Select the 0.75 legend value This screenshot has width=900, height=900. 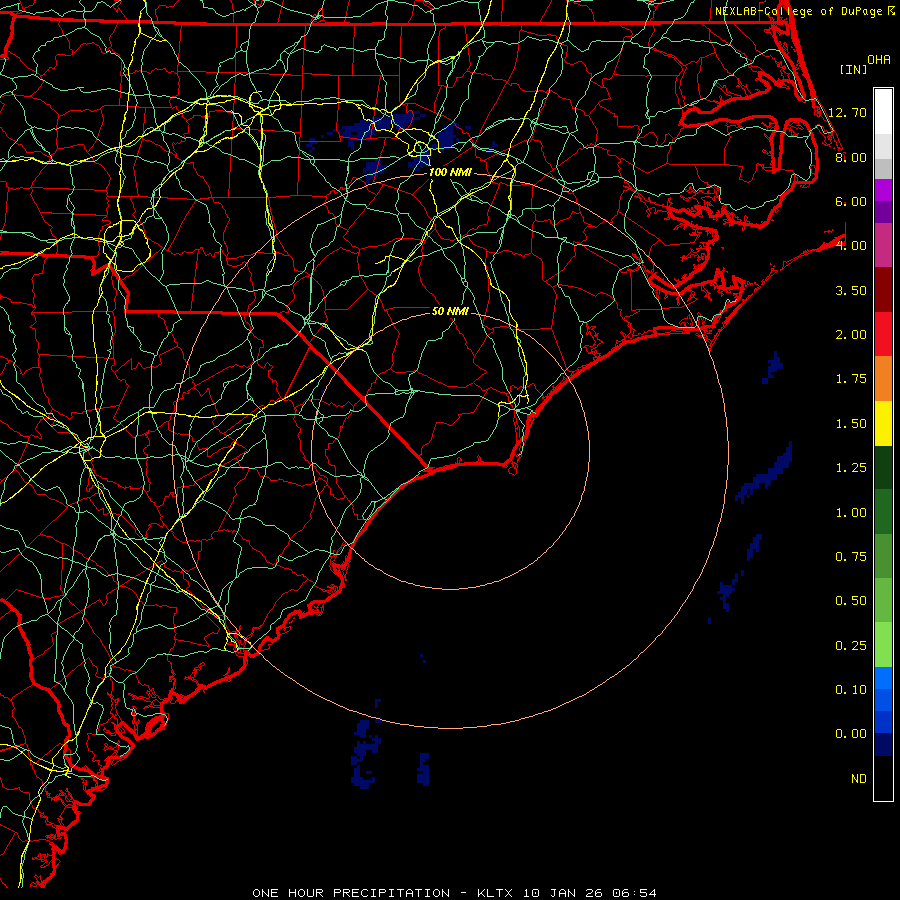click(x=851, y=557)
